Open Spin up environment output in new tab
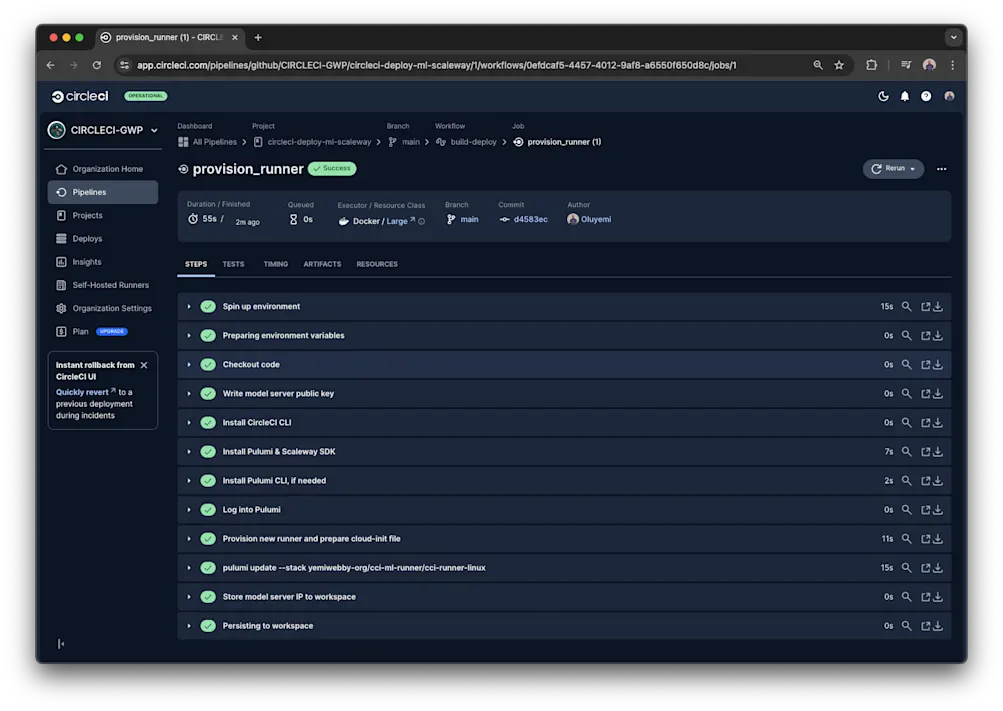This screenshot has height=711, width=1003. point(925,307)
